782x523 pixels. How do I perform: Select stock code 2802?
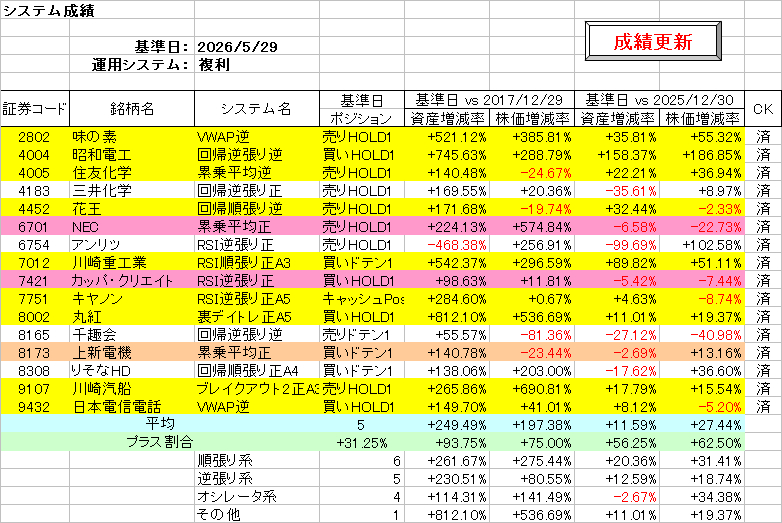pyautogui.click(x=34, y=137)
